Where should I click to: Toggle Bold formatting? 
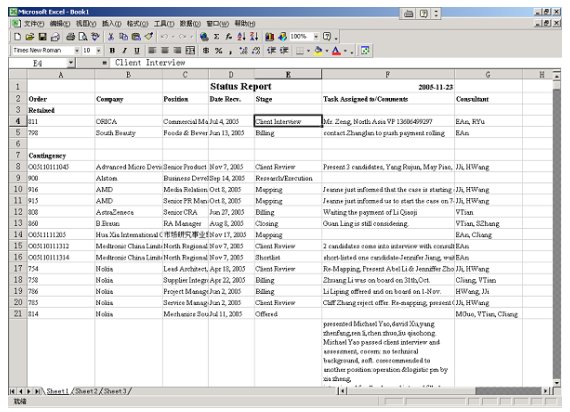tap(112, 51)
